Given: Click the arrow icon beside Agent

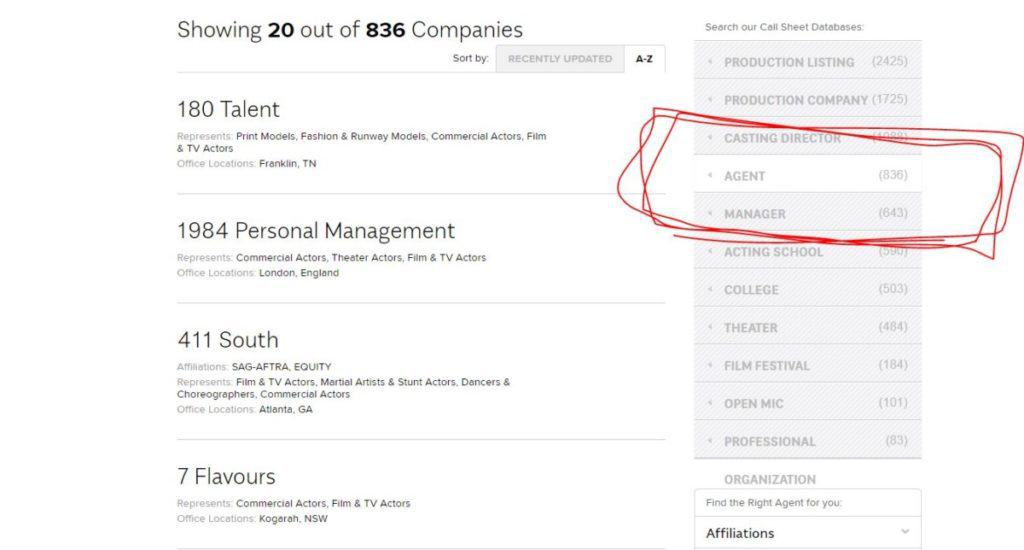Looking at the screenshot, I should pos(710,176).
